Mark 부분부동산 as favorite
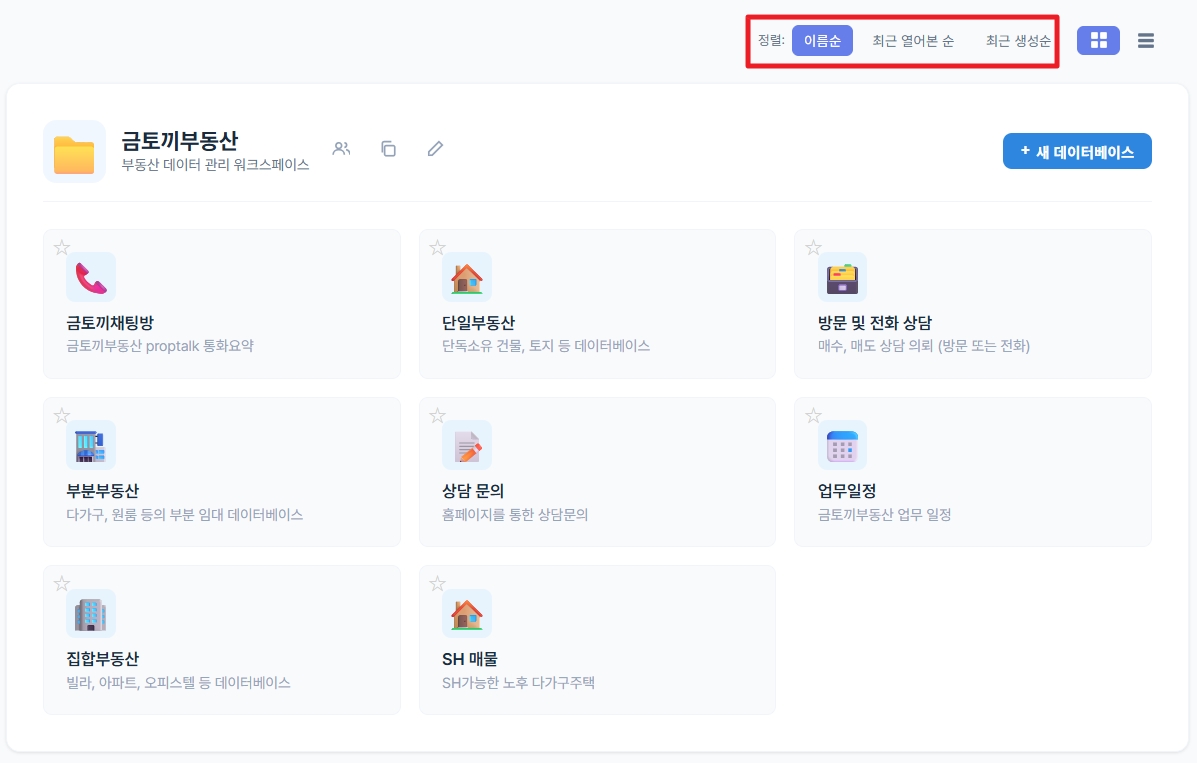The width and height of the screenshot is (1197, 763). 62,415
